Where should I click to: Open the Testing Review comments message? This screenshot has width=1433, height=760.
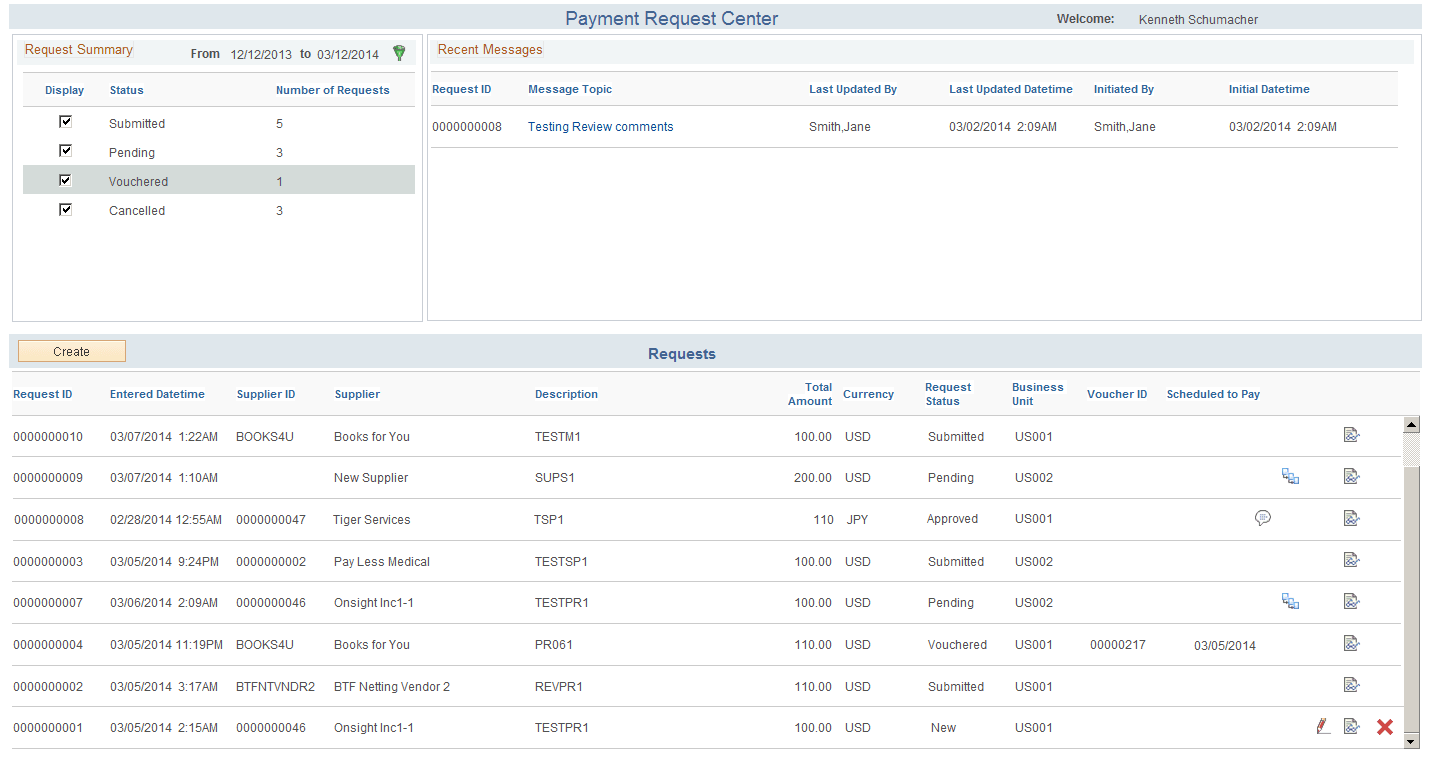[x=600, y=126]
